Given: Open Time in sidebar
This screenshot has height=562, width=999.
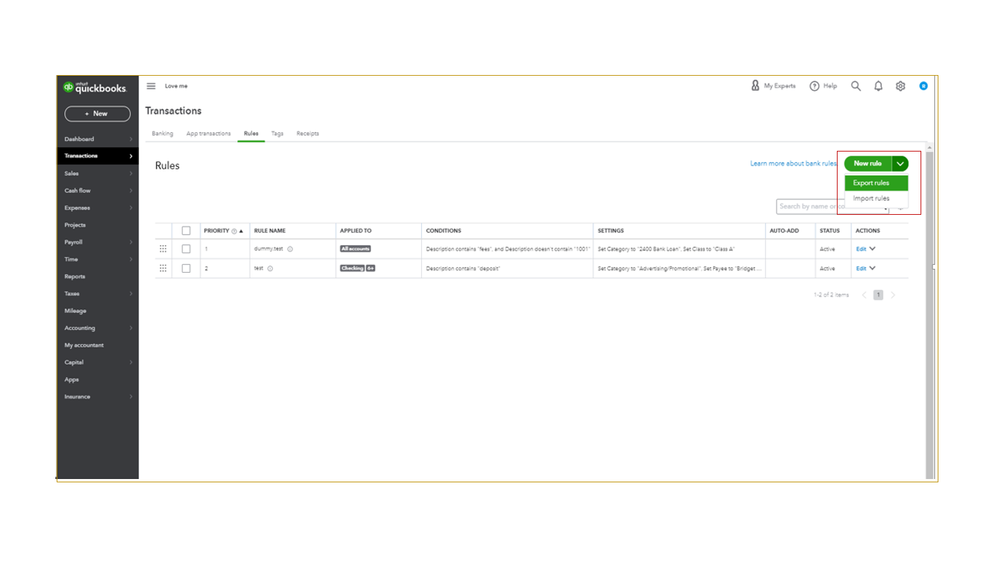Looking at the screenshot, I should (97, 259).
